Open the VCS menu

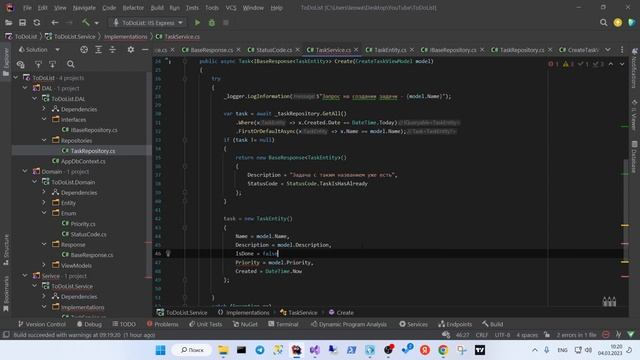[x=231, y=8]
